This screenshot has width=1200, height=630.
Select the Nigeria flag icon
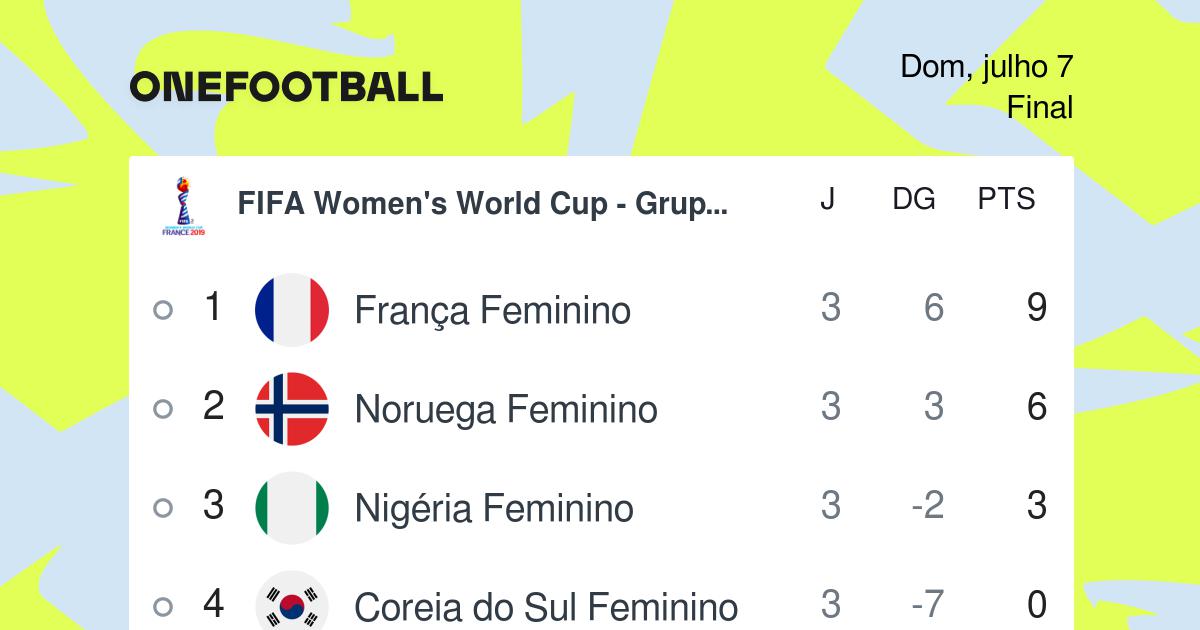tap(292, 508)
